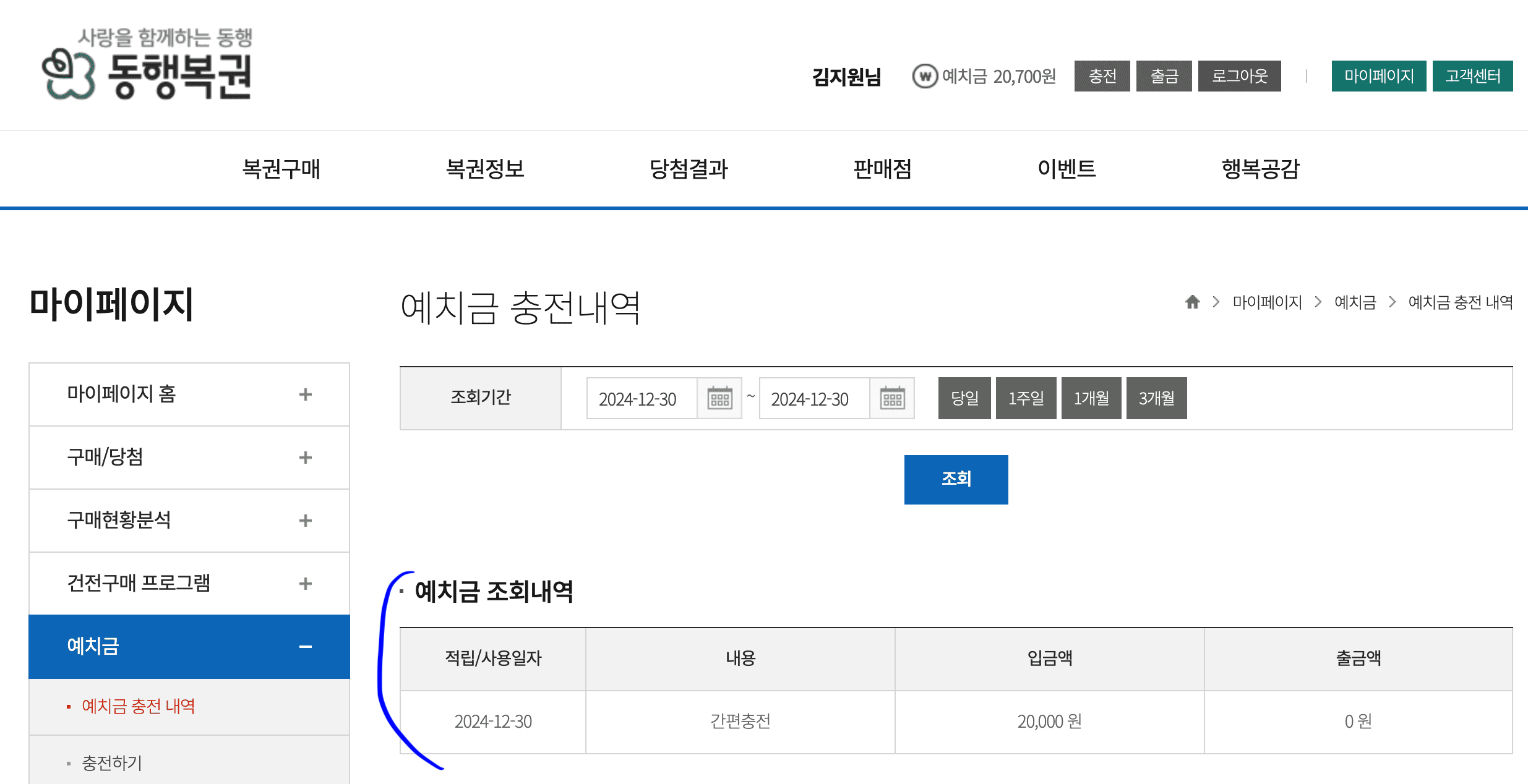Select 구매/당첨 sidebar item
The image size is (1528, 784).
coord(189,458)
